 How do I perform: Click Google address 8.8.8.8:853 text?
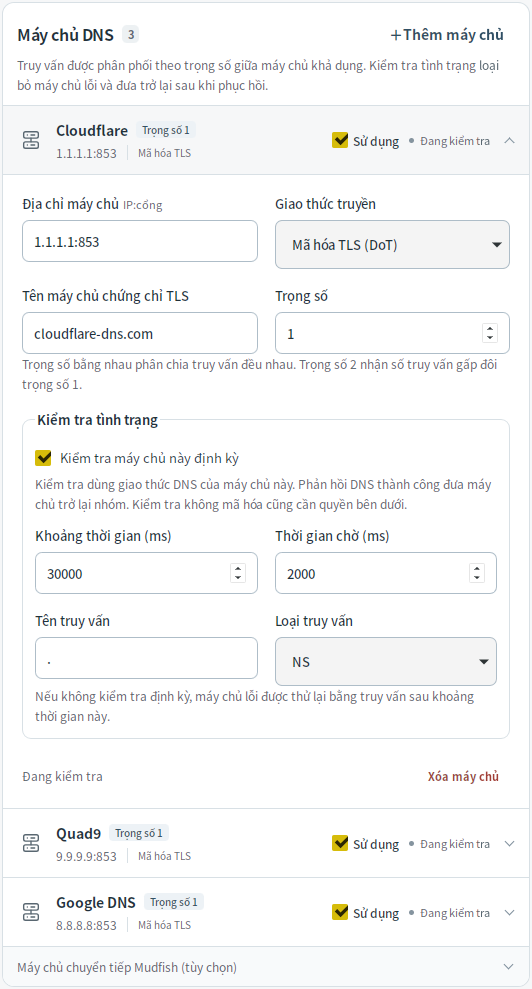click(86, 925)
